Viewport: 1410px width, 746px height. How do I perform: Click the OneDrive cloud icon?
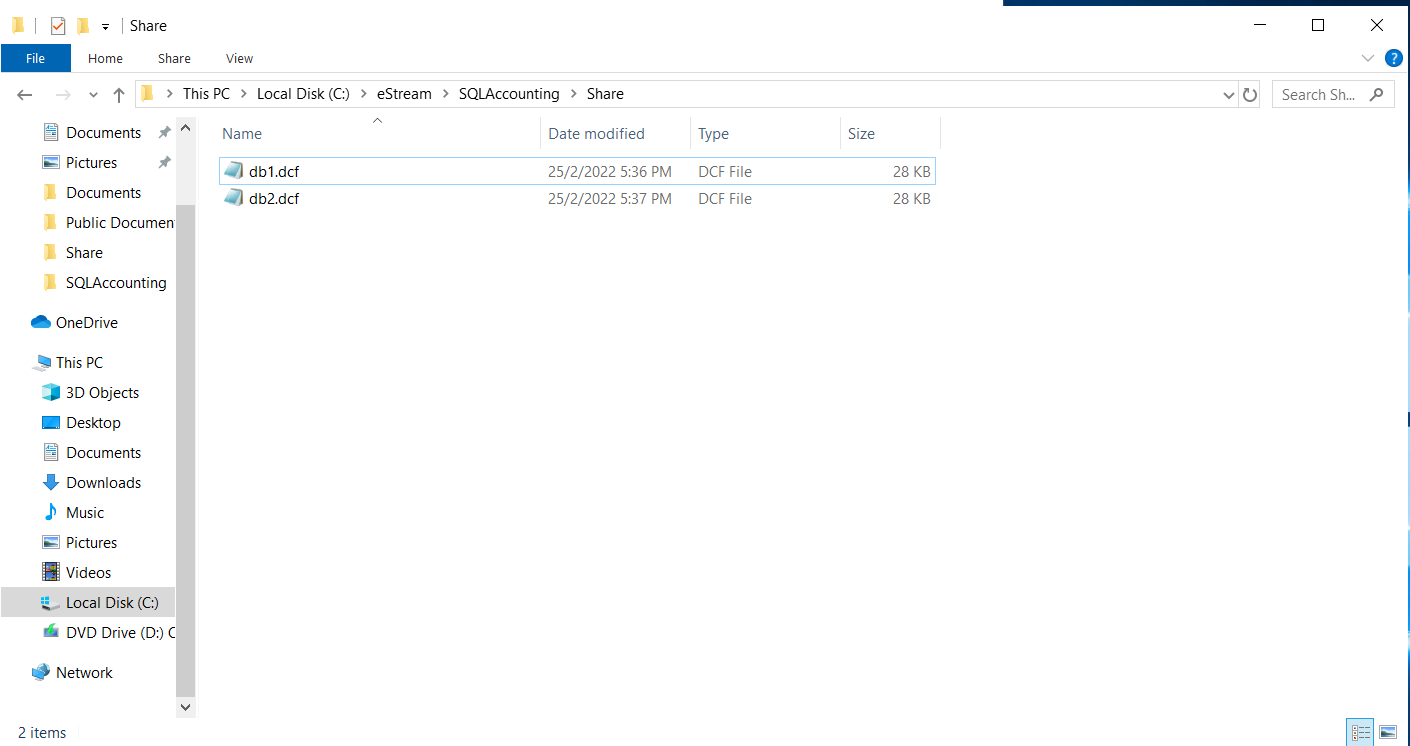tap(41, 322)
